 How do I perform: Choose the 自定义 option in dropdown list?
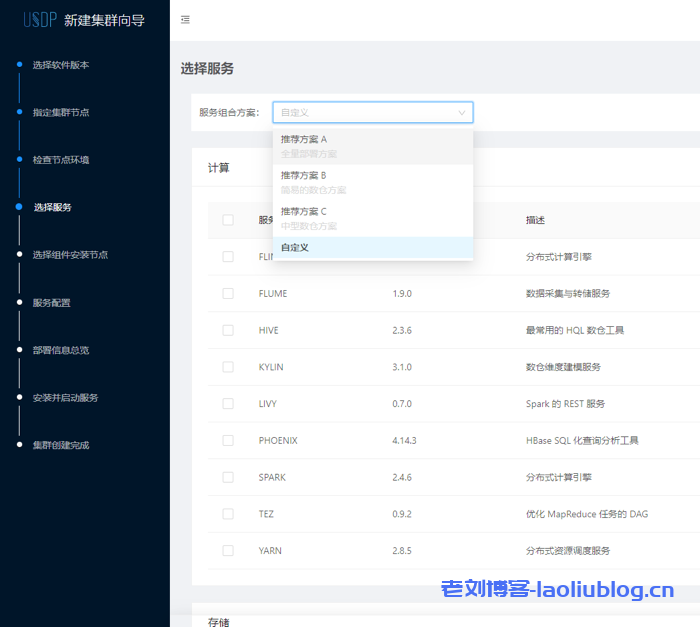372,247
